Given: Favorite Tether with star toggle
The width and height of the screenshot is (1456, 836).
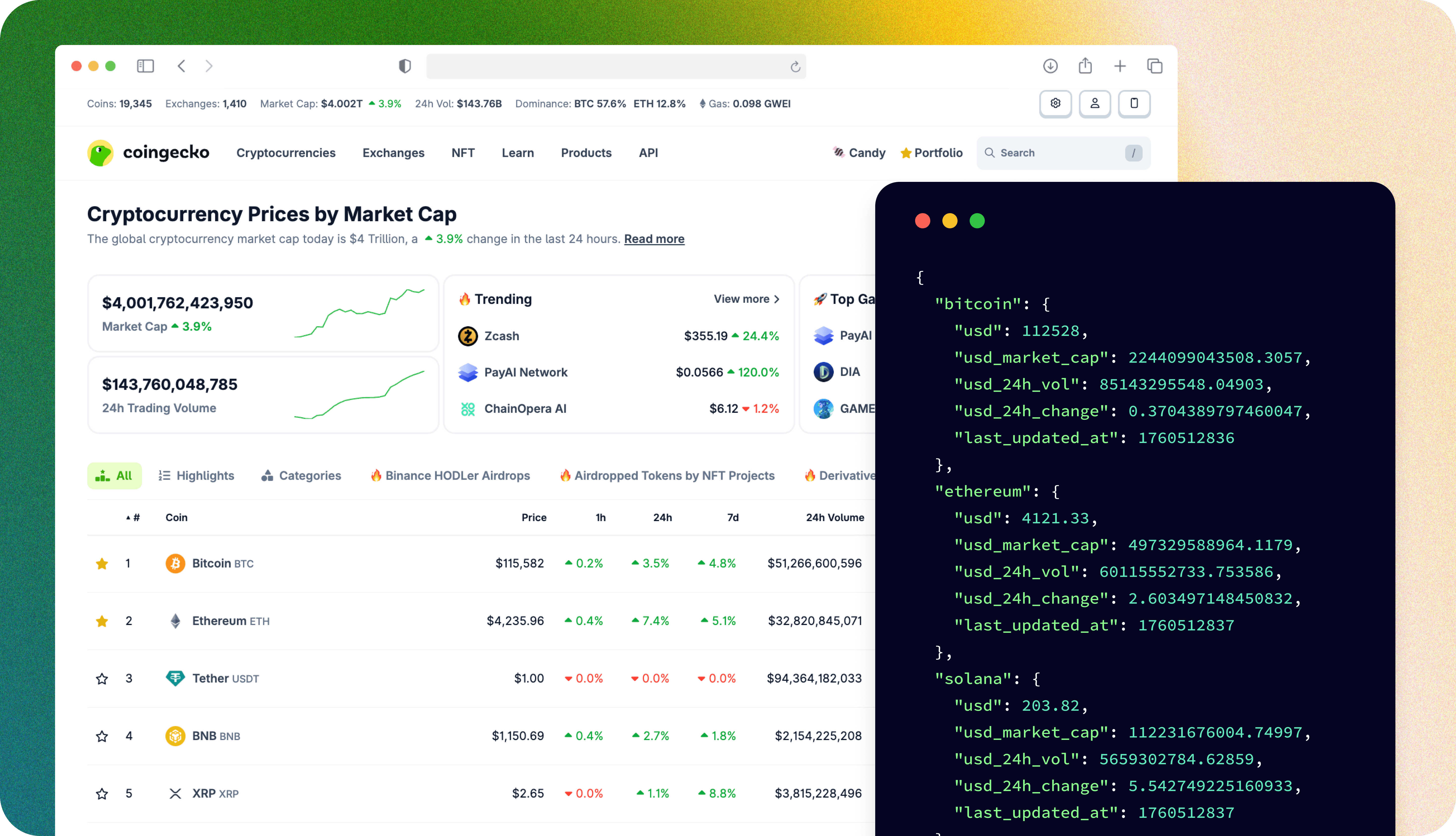Looking at the screenshot, I should pyautogui.click(x=102, y=679).
